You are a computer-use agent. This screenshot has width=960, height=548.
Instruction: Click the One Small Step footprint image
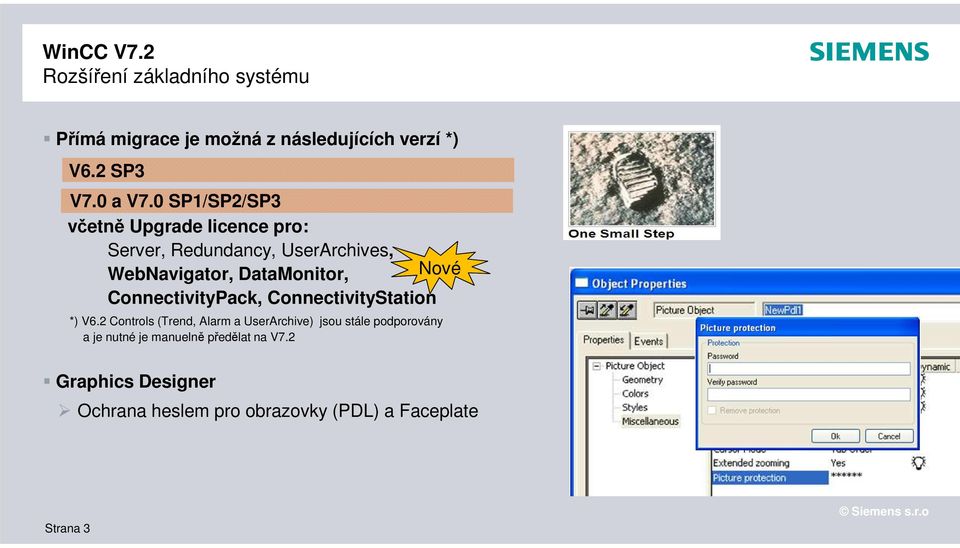click(x=642, y=182)
